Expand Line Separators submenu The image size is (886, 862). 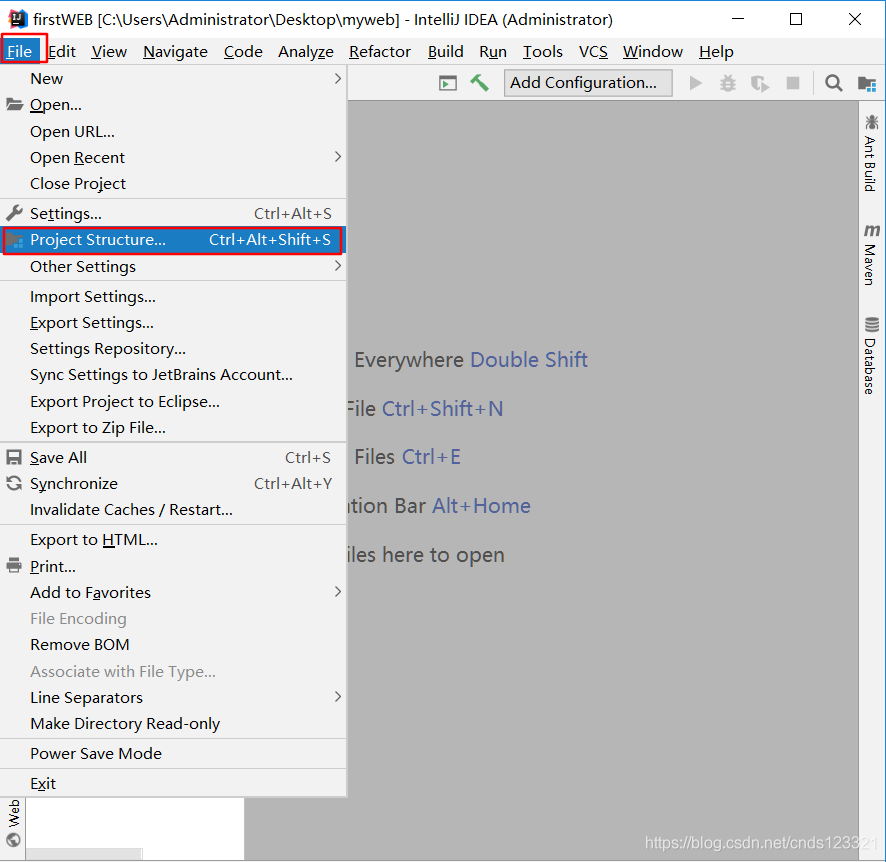173,698
